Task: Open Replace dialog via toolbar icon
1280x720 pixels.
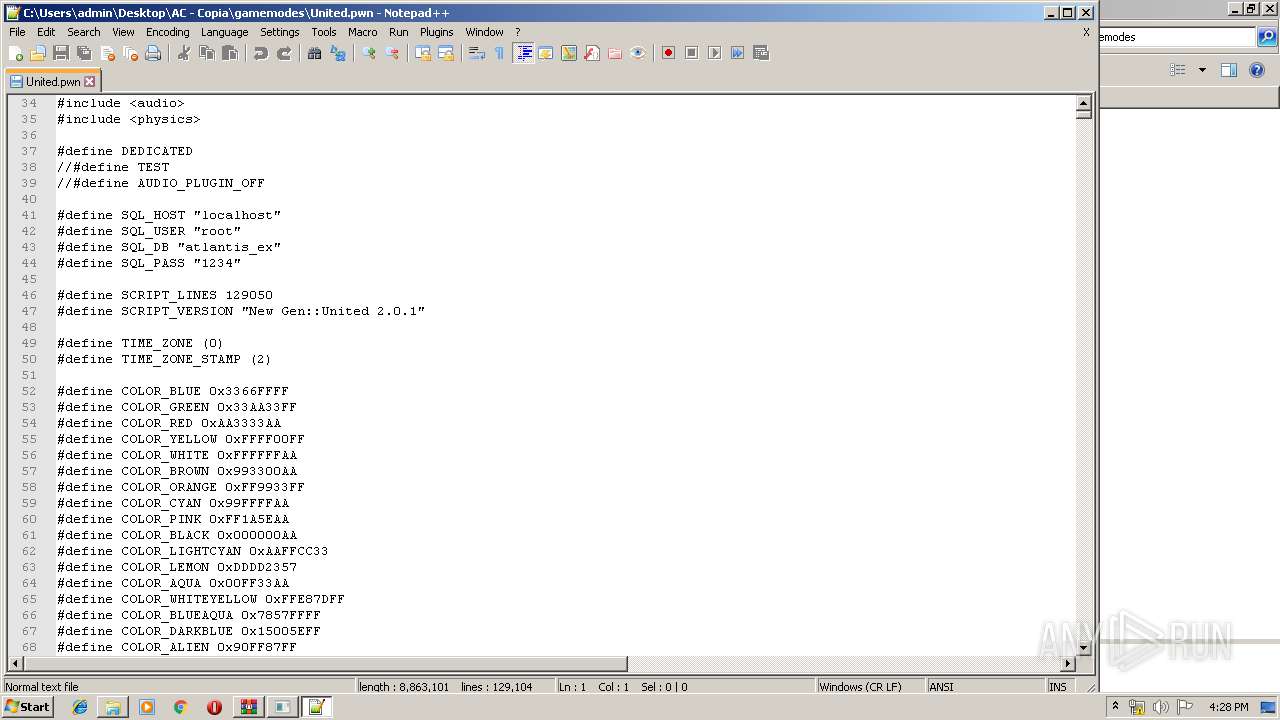Action: pyautogui.click(x=338, y=53)
